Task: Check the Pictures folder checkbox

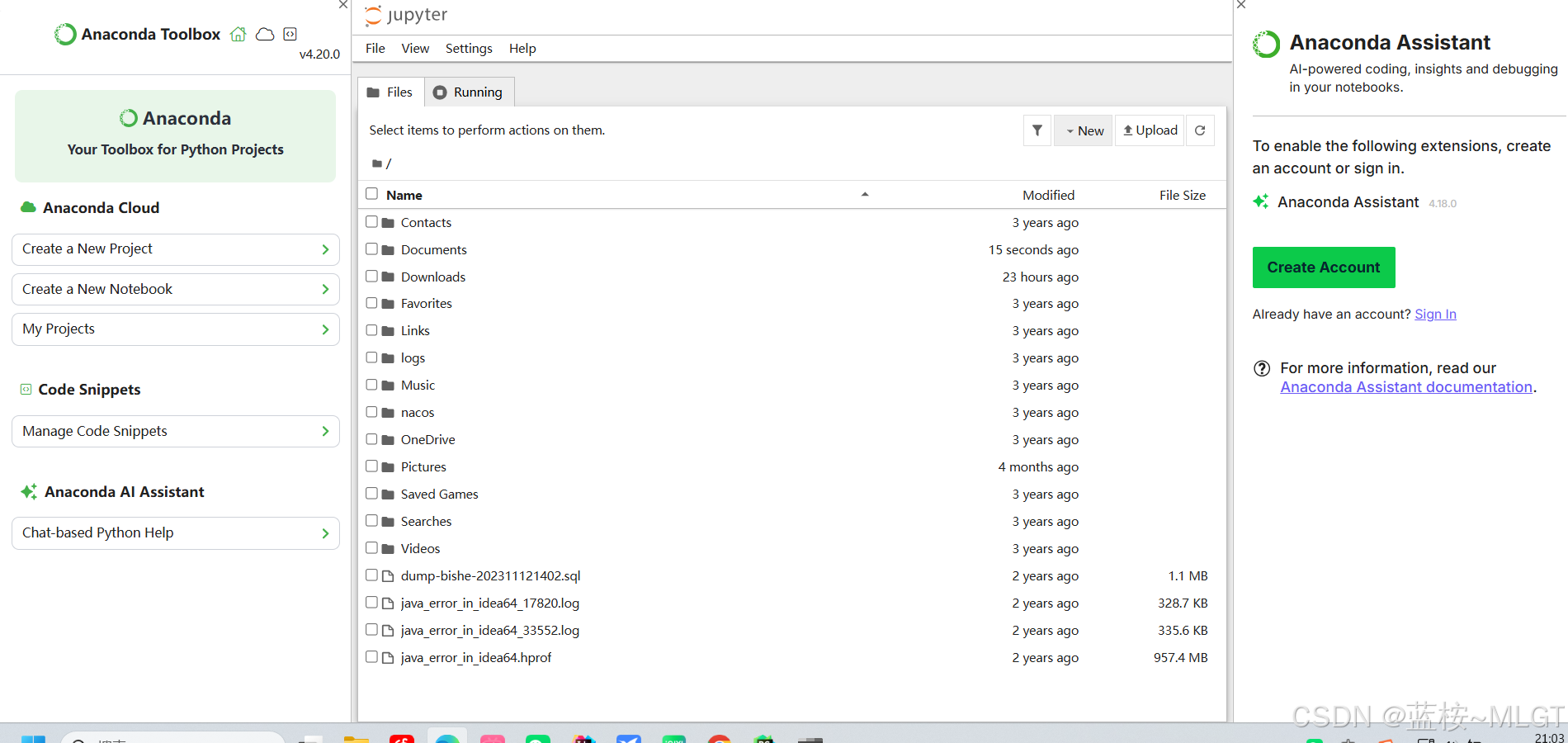Action: pos(372,466)
